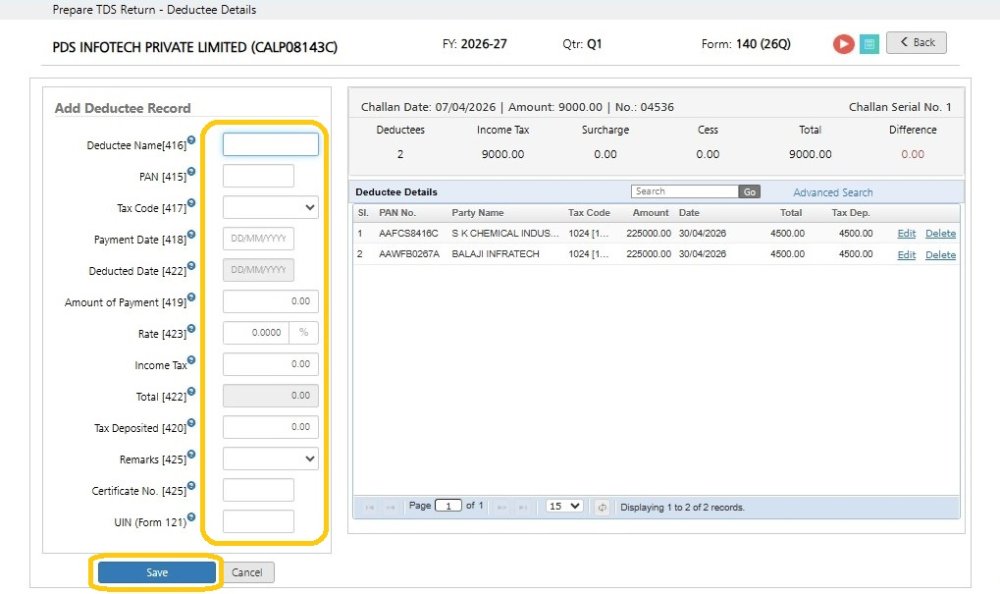Edit the BALAJI INFRATECH row

click(906, 255)
